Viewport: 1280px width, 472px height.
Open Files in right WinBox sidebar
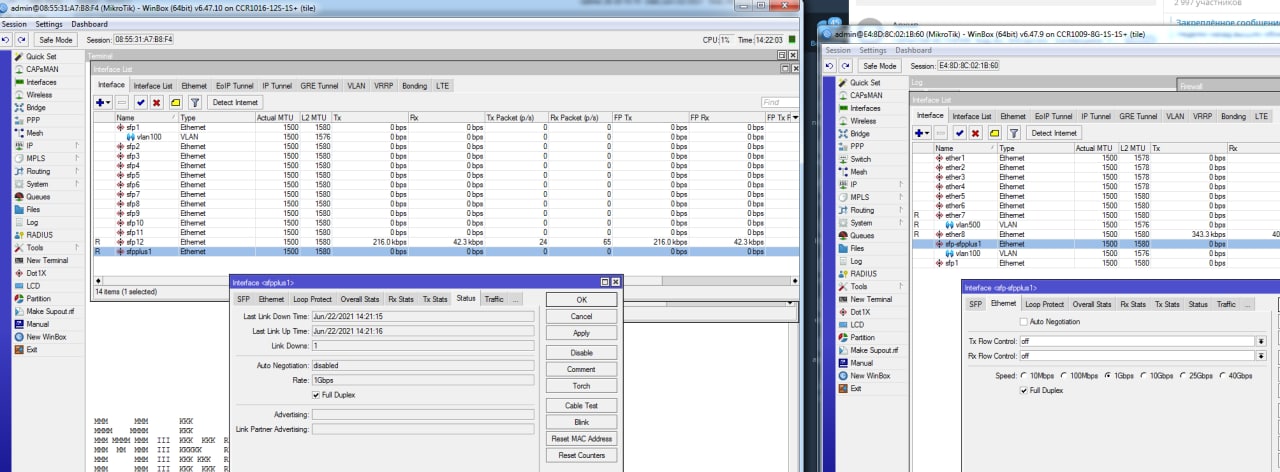pyautogui.click(x=858, y=248)
